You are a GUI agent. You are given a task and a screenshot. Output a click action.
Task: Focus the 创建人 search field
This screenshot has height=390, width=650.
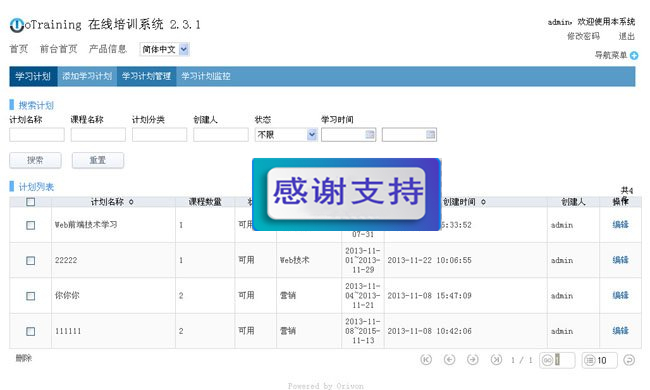pyautogui.click(x=221, y=135)
